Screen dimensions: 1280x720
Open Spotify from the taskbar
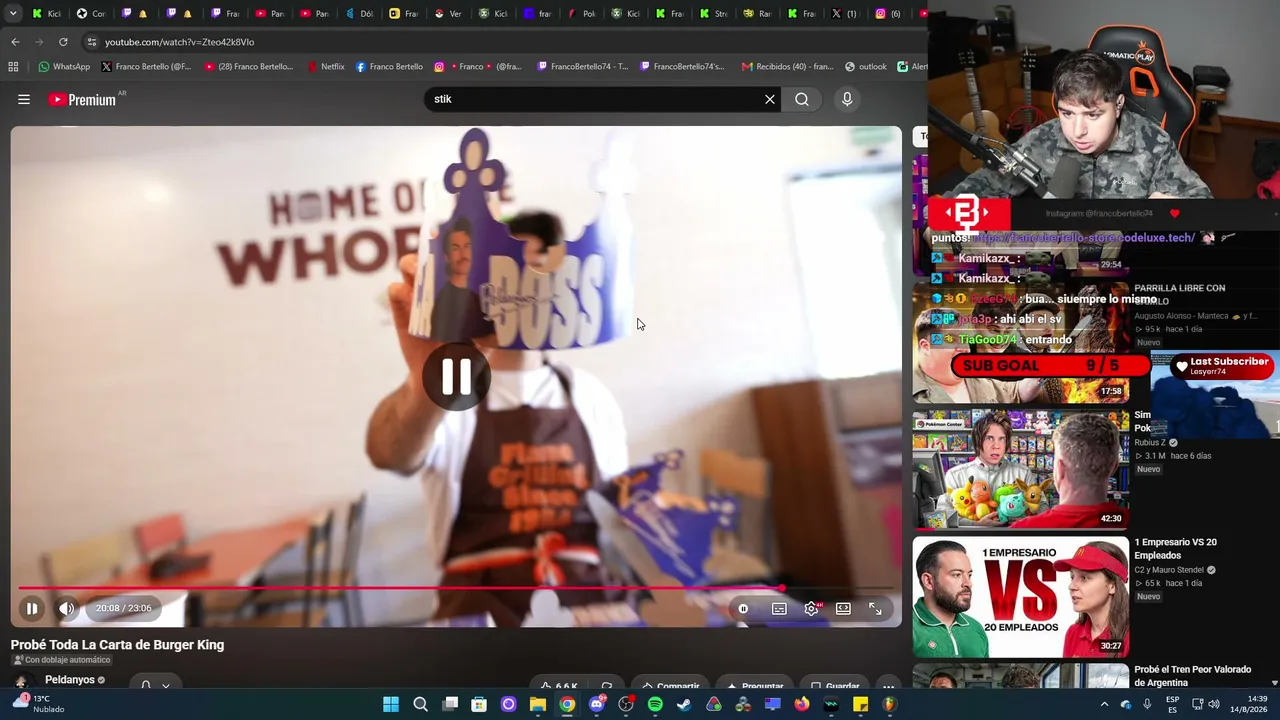[655, 704]
